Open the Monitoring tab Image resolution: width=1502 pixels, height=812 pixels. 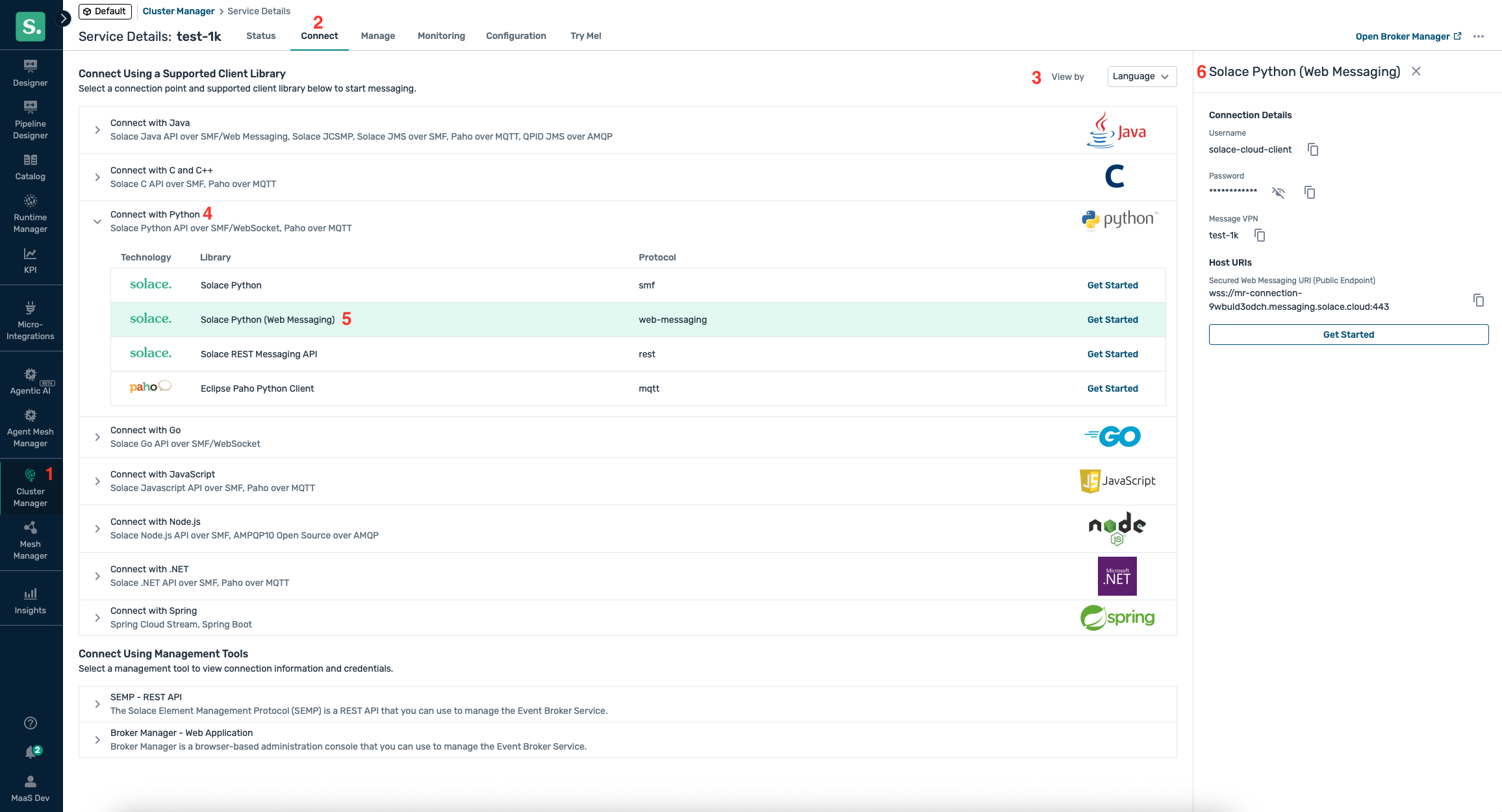pos(441,36)
